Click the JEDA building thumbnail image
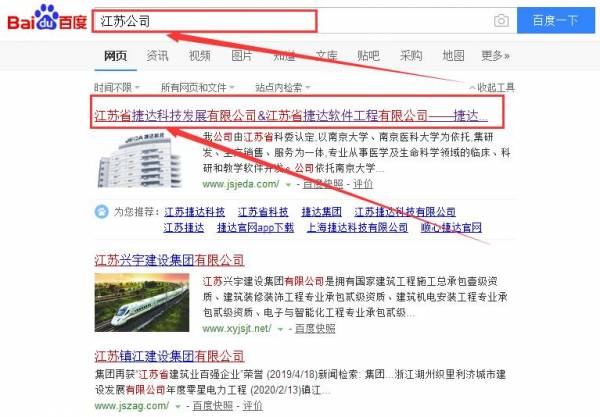 point(139,160)
